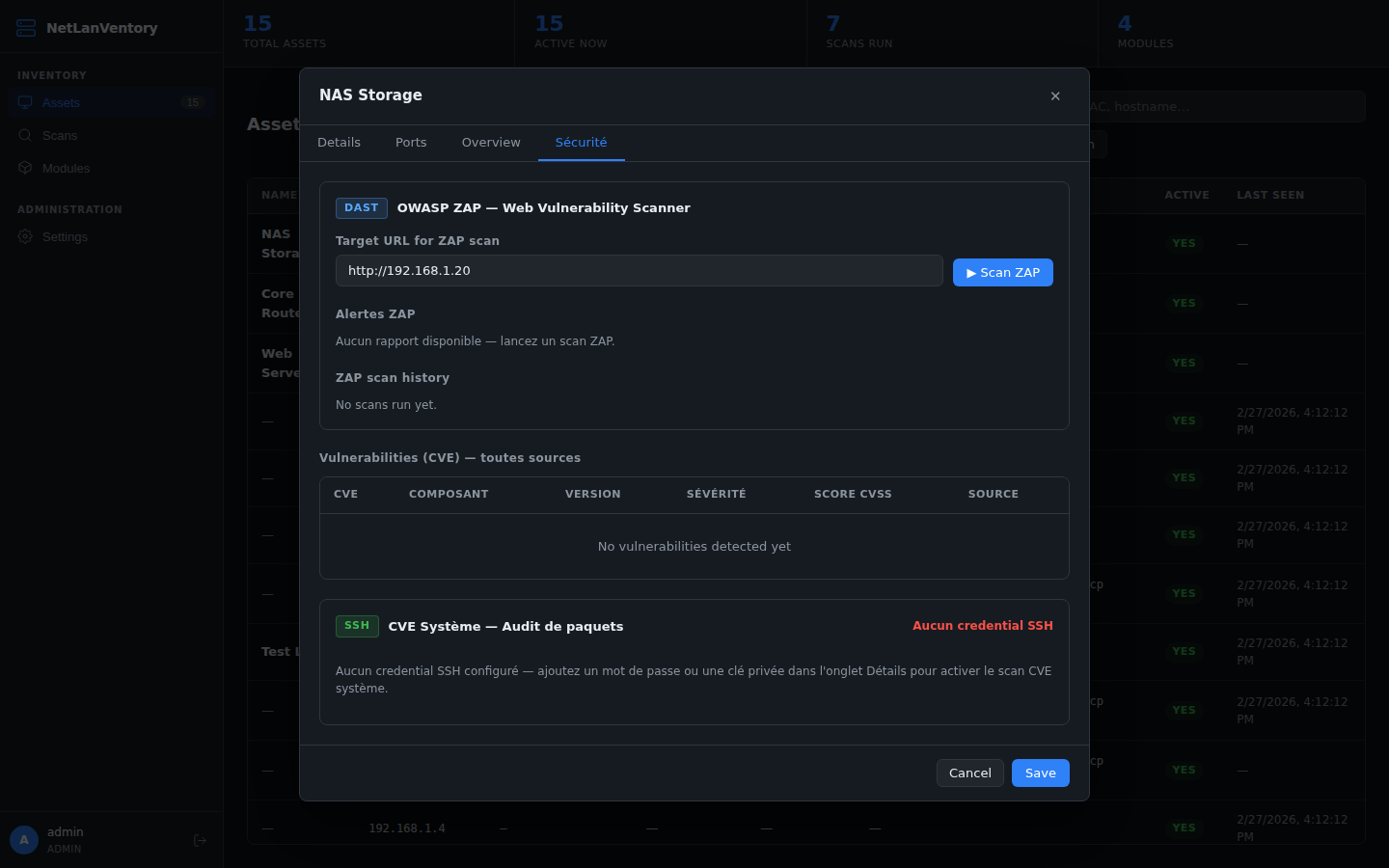
Task: Click the admin avatar circle labeled A
Action: tap(24, 840)
